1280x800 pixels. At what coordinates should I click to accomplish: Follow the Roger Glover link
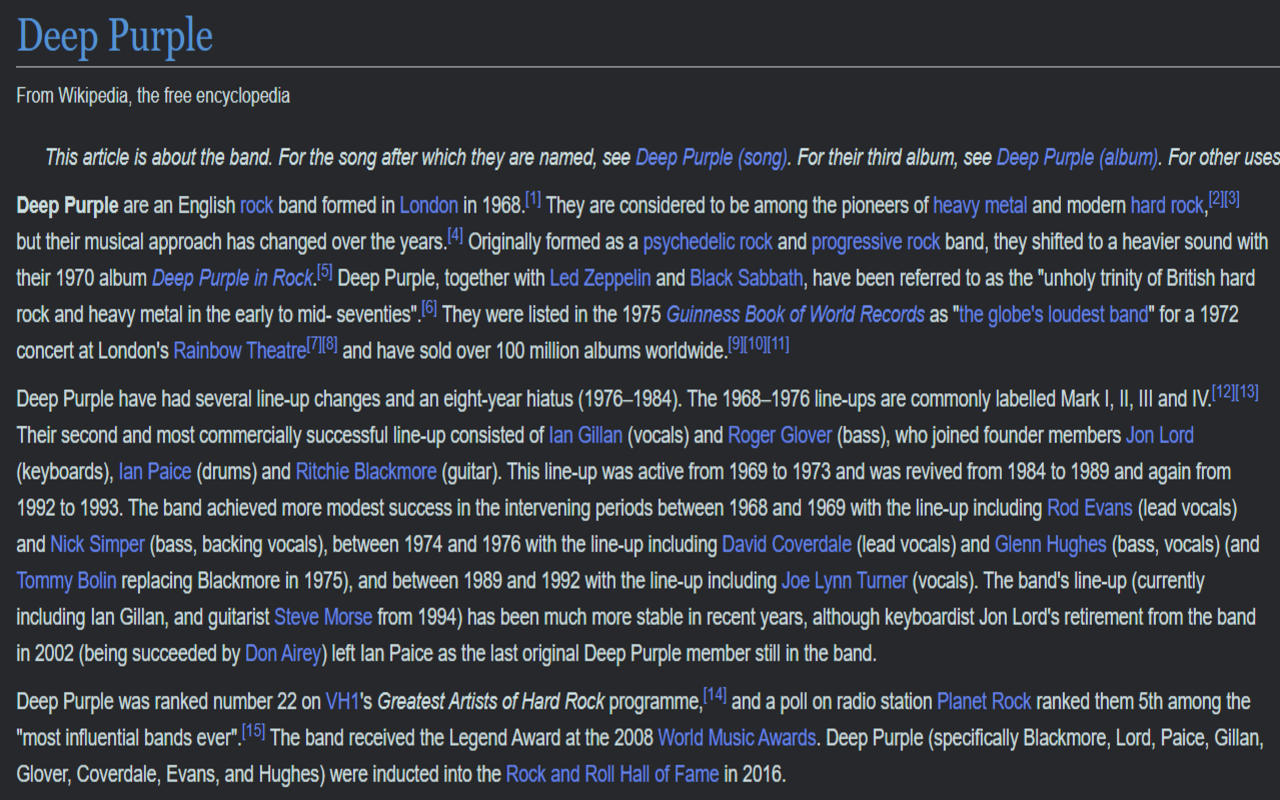779,435
